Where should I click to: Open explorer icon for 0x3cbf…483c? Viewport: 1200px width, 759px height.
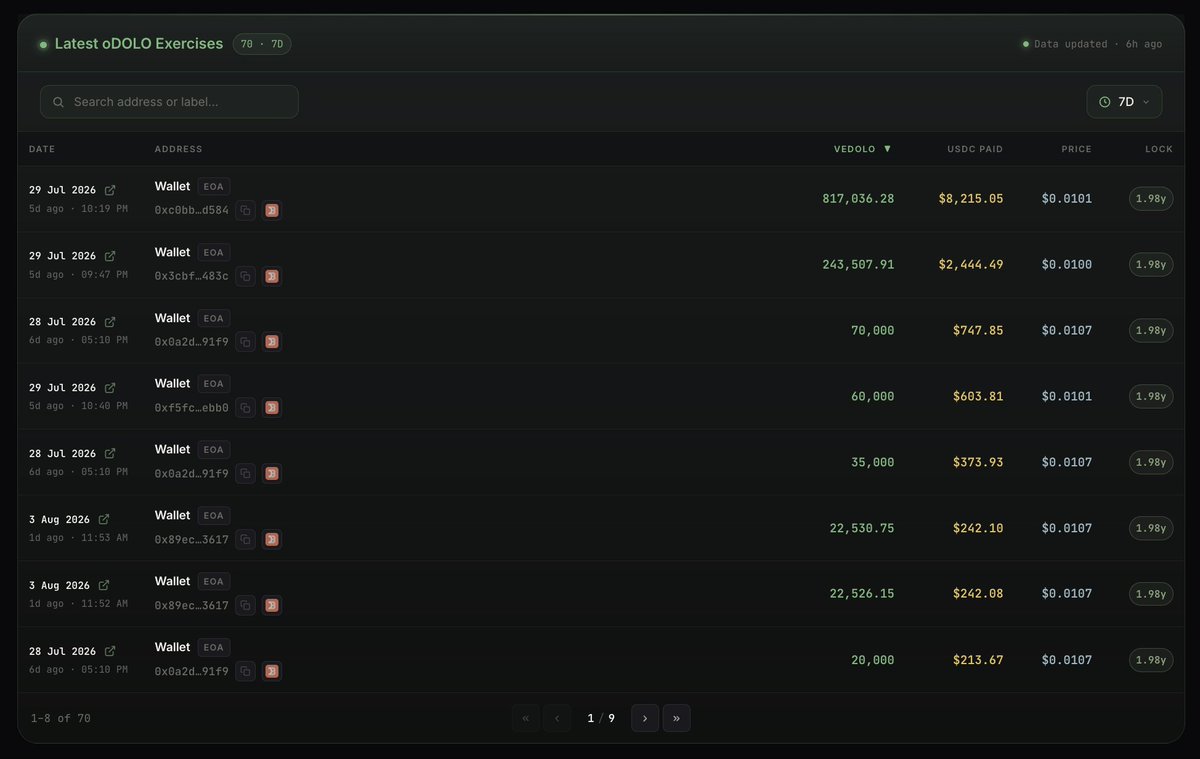point(272,276)
